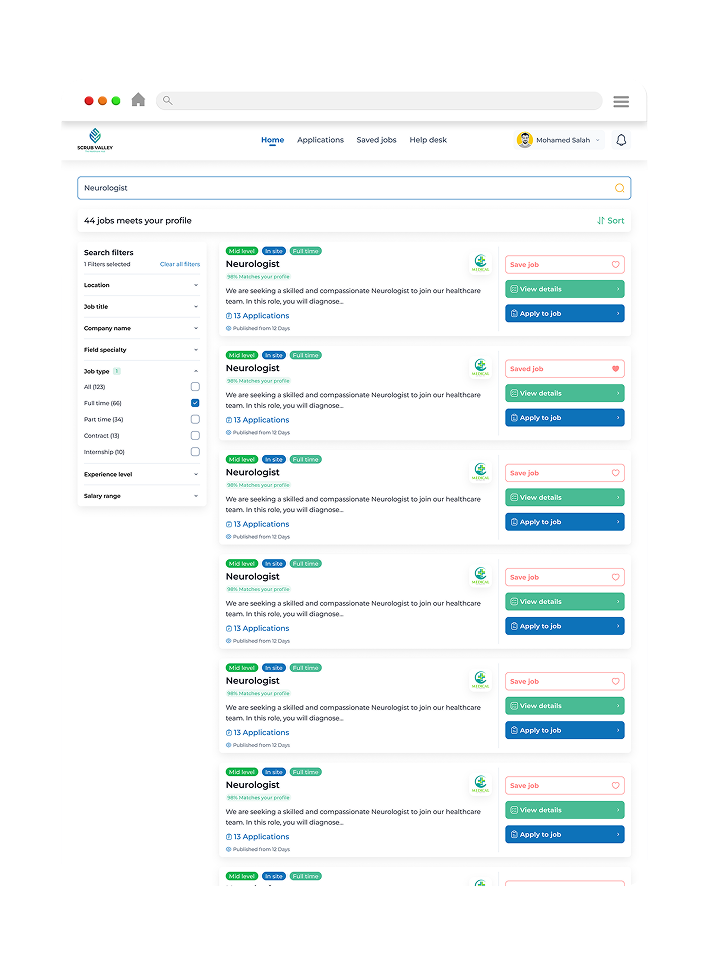
Task: Enable the Part time (34) checkbox
Action: 195,419
